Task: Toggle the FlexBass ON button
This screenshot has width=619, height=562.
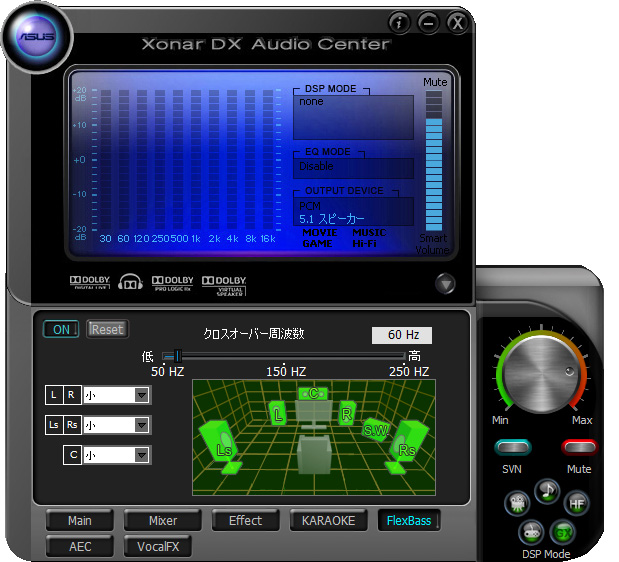Action: [x=61, y=329]
